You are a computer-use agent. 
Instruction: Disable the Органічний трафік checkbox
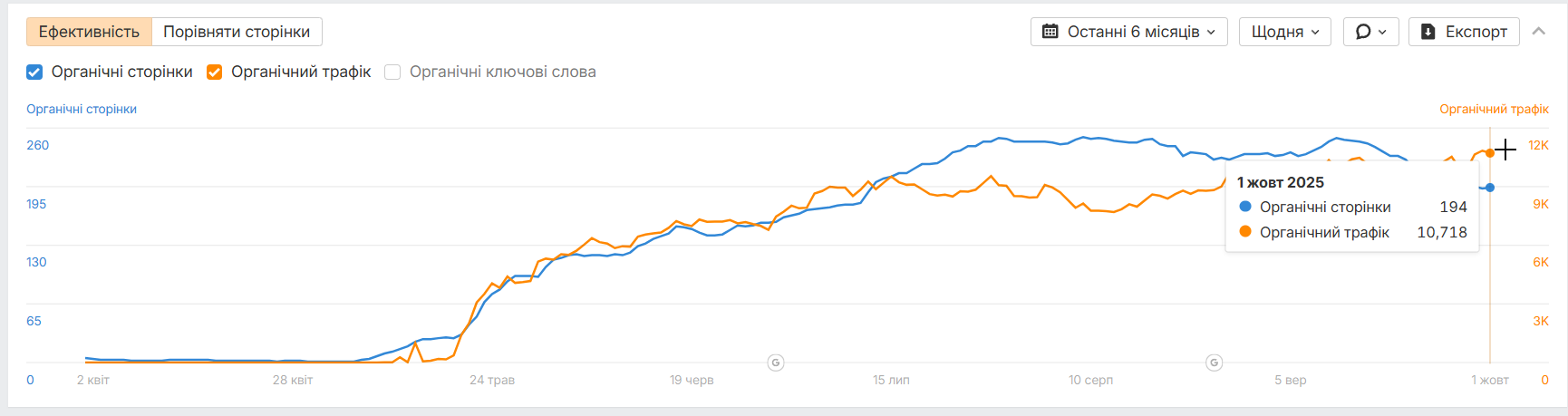[x=215, y=73]
